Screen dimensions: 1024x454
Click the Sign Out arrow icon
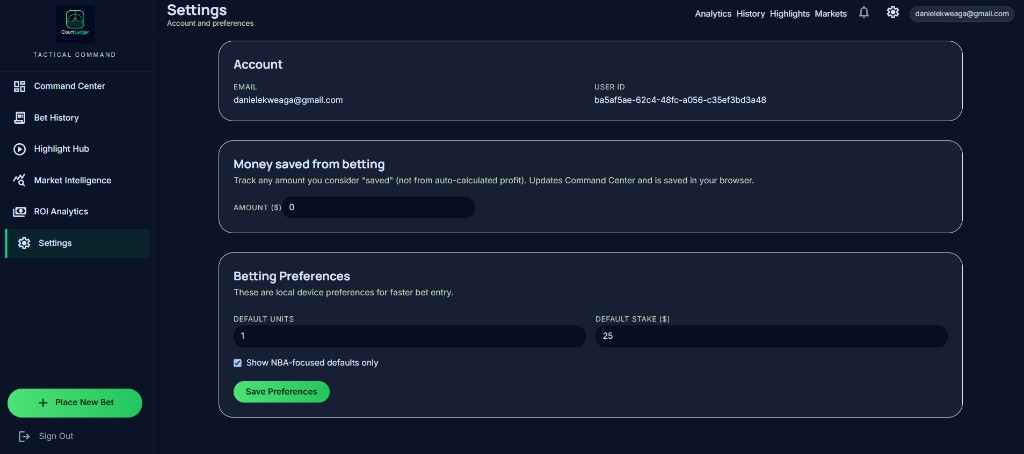(24, 436)
